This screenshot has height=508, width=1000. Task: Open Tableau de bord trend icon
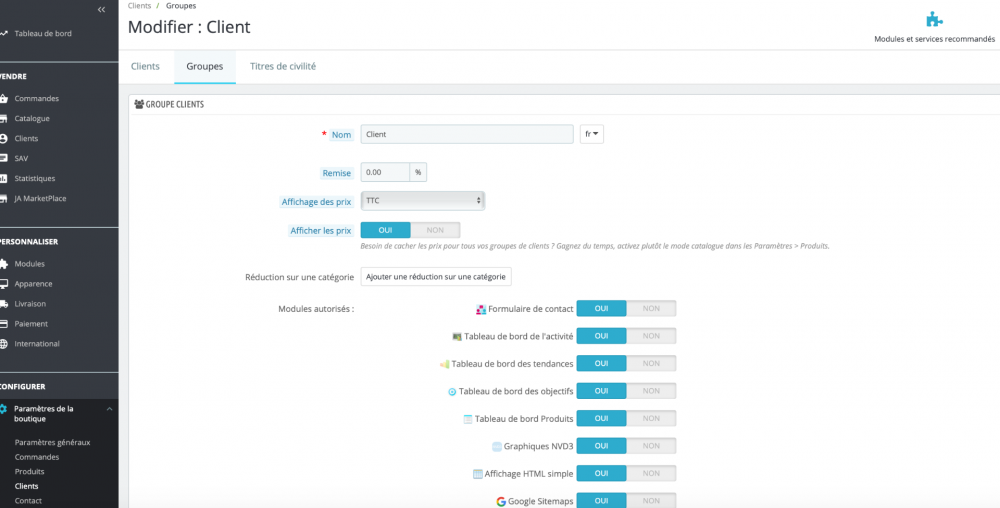tap(3, 33)
